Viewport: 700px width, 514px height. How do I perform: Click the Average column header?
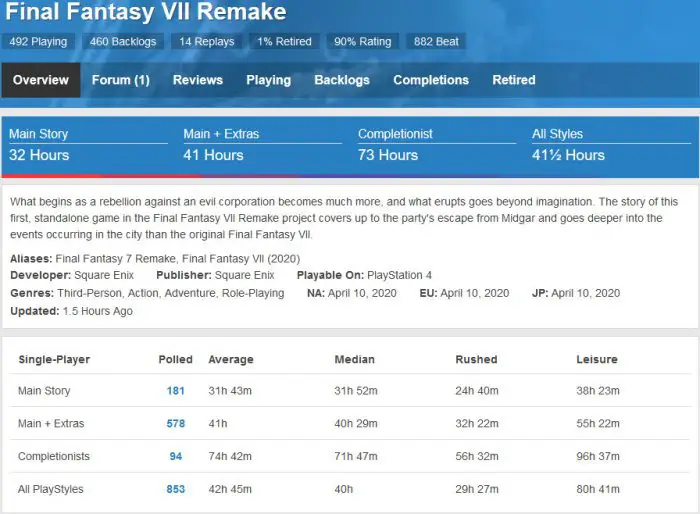point(231,359)
